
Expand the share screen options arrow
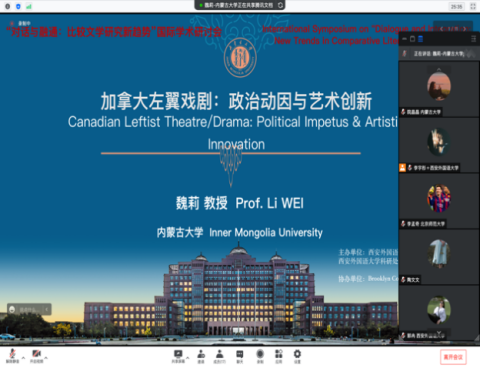coord(188,358)
